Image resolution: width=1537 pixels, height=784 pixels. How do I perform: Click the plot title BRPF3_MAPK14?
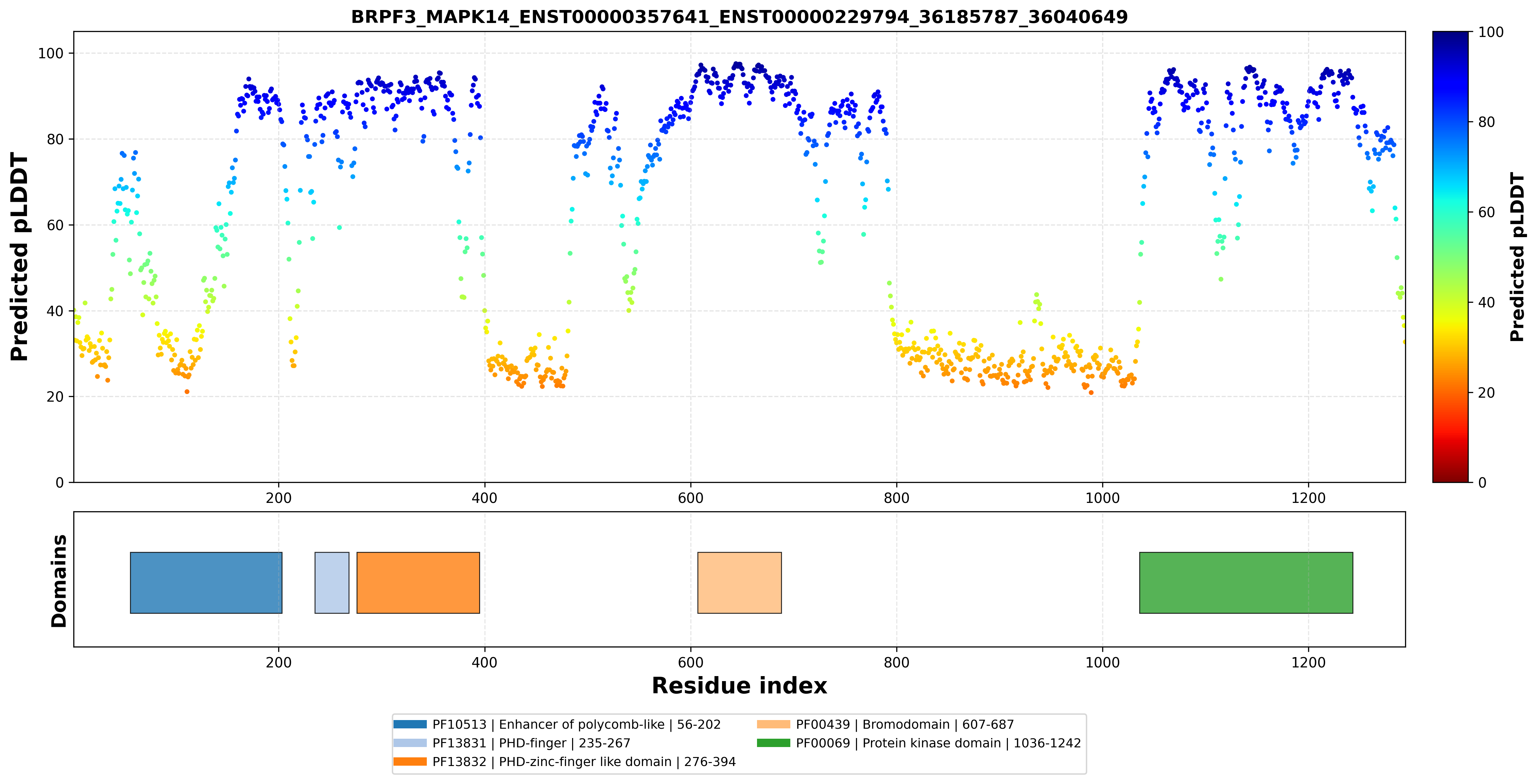(739, 17)
